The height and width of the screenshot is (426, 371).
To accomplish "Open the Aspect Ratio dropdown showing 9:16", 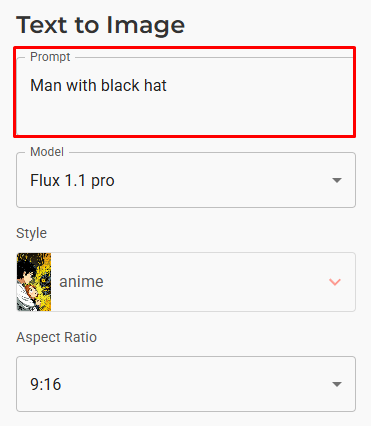I will coord(186,384).
